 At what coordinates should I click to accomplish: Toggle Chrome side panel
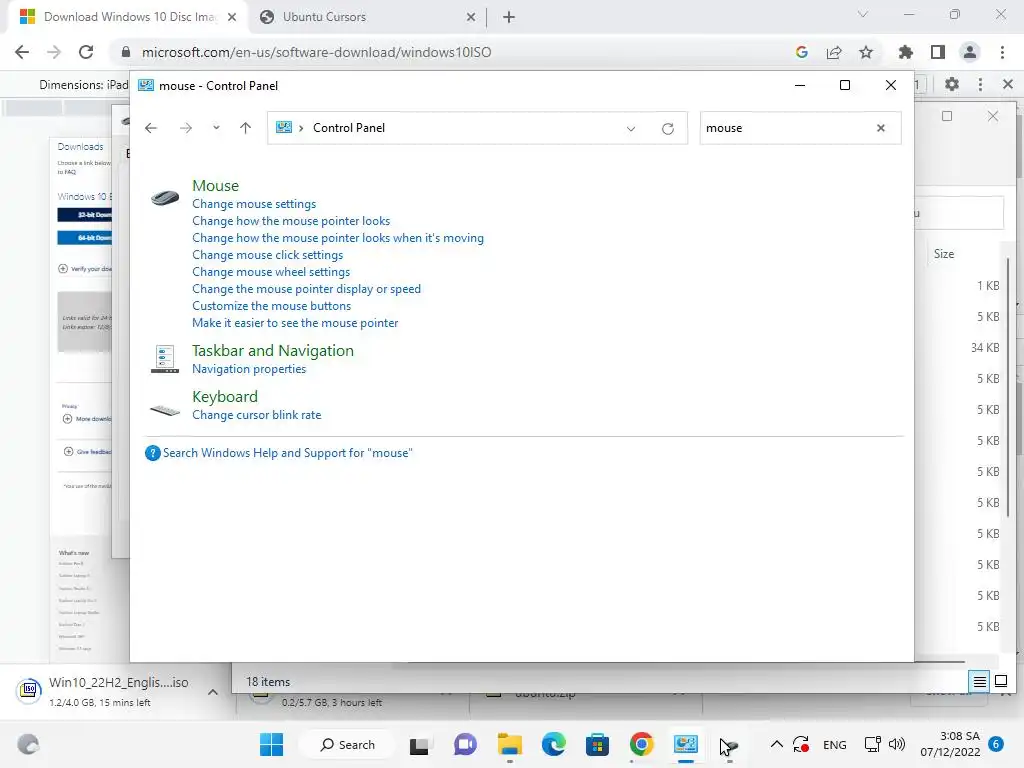click(938, 52)
